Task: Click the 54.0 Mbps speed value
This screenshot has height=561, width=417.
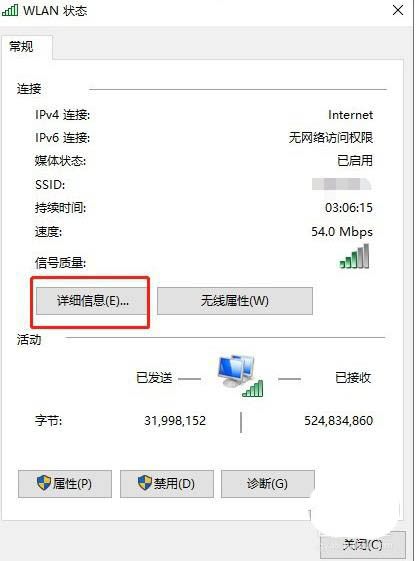Action: pos(342,232)
